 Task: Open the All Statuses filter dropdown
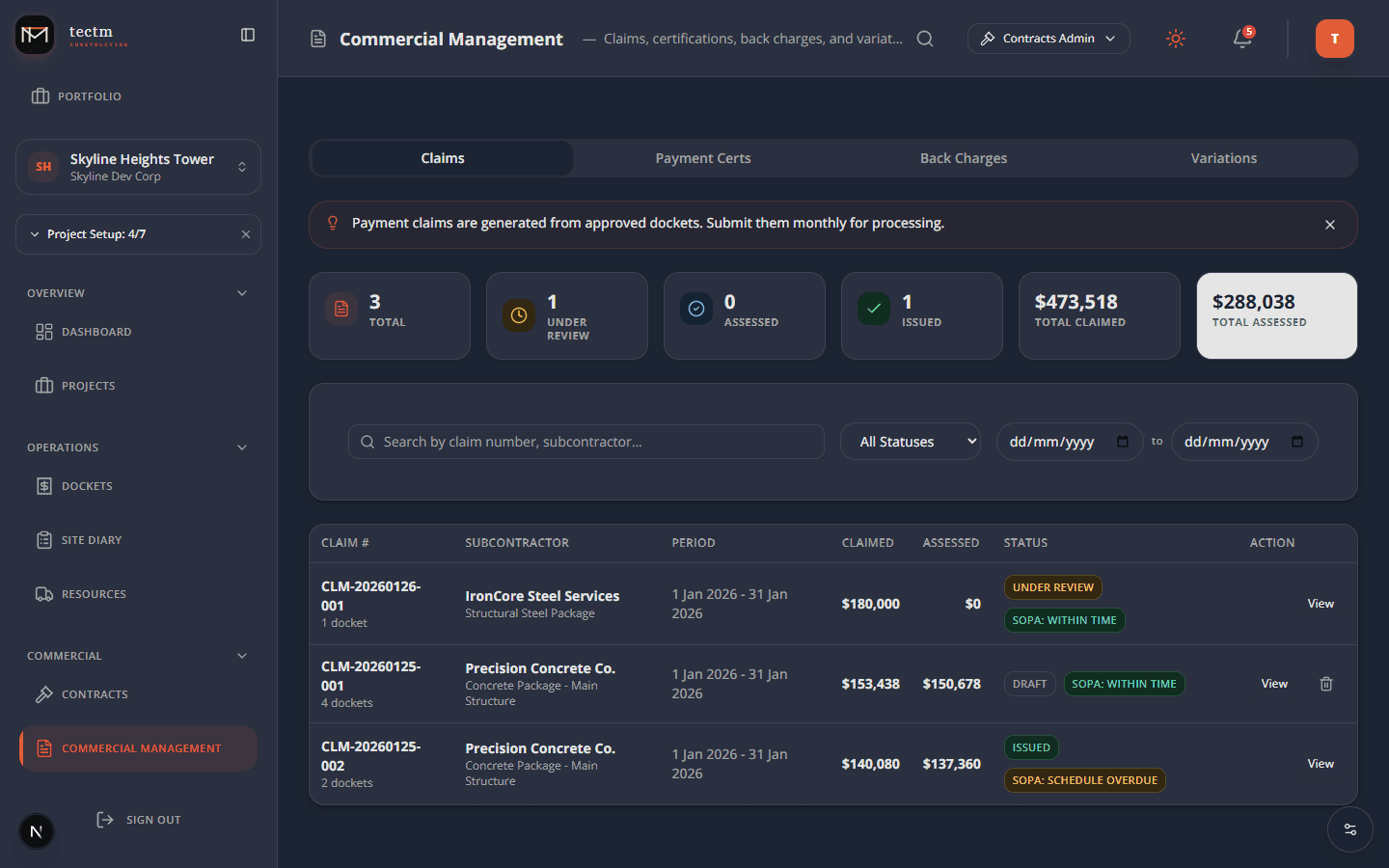(910, 441)
